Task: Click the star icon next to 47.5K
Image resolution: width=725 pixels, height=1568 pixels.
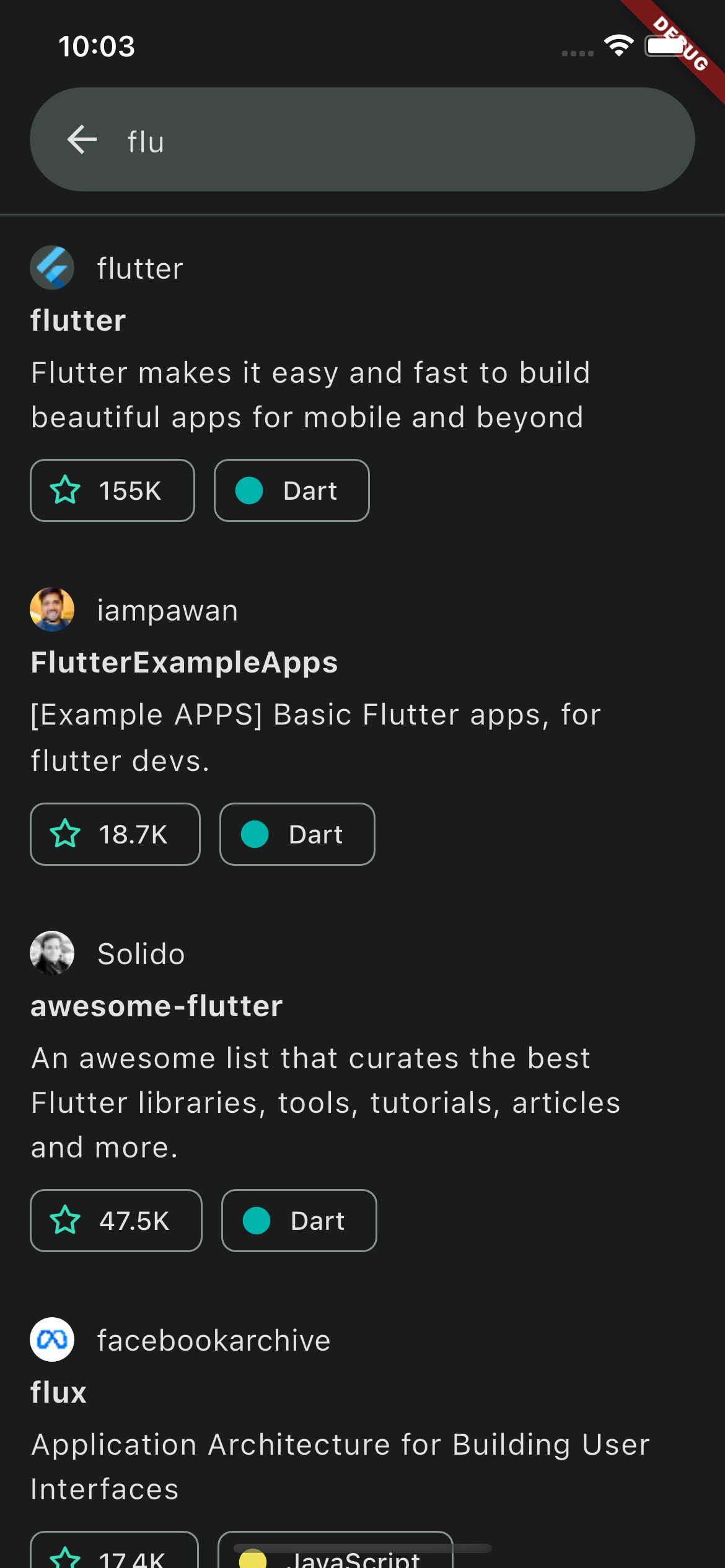Action: [x=66, y=1221]
